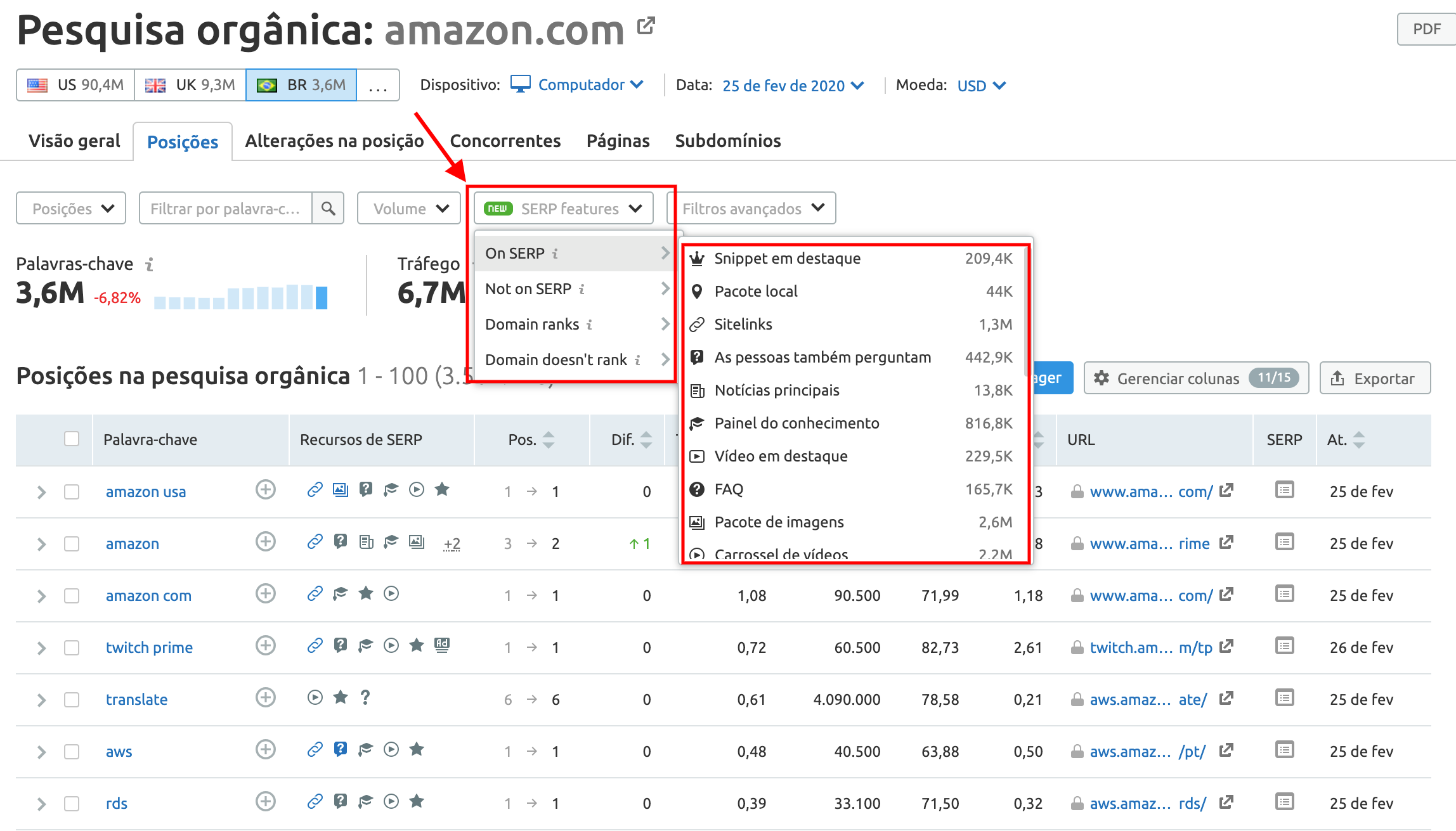1456x831 pixels.
Task: Check the 'twitch prime' row checkbox
Action: point(72,648)
